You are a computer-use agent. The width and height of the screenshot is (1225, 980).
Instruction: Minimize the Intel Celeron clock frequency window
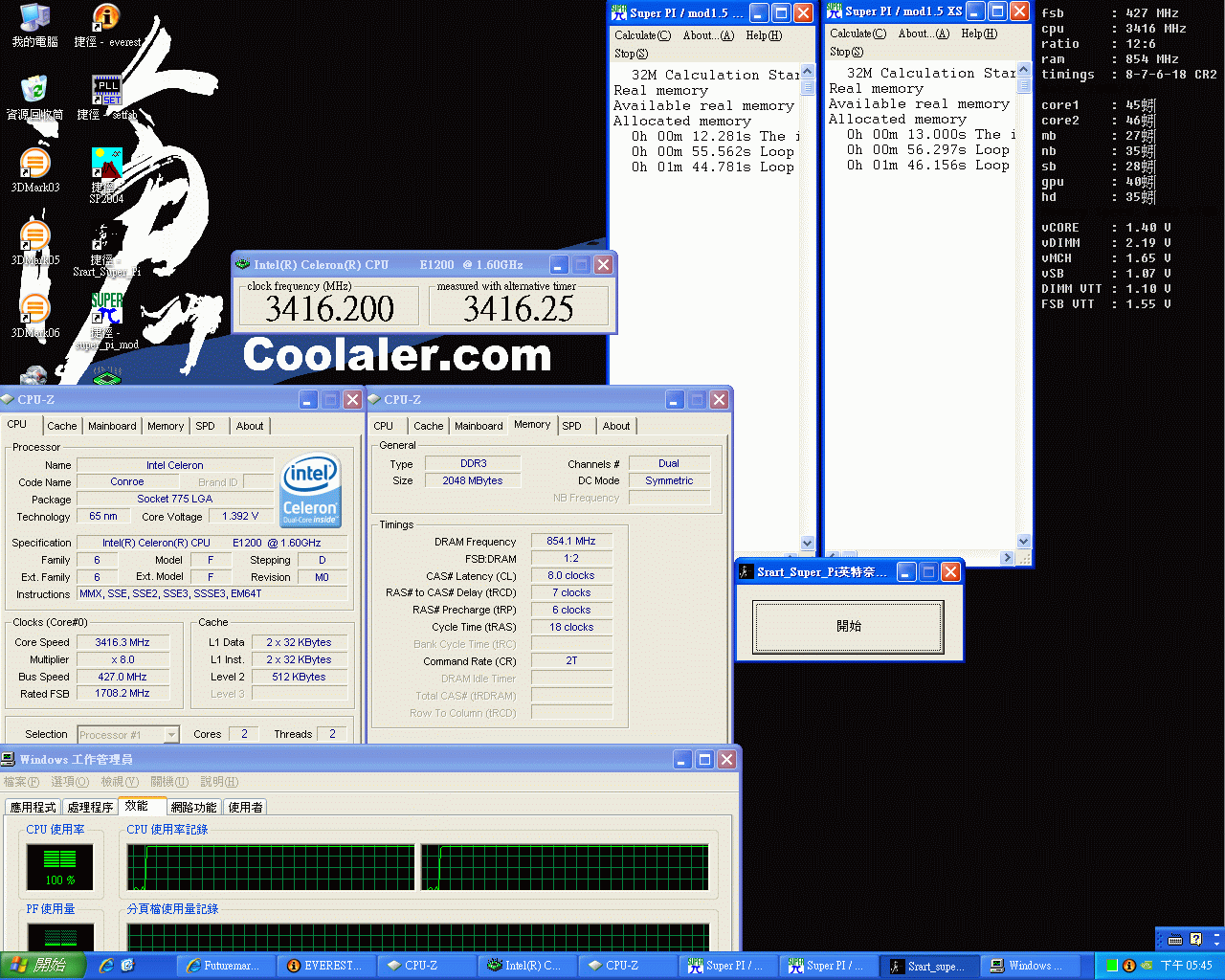point(559,264)
